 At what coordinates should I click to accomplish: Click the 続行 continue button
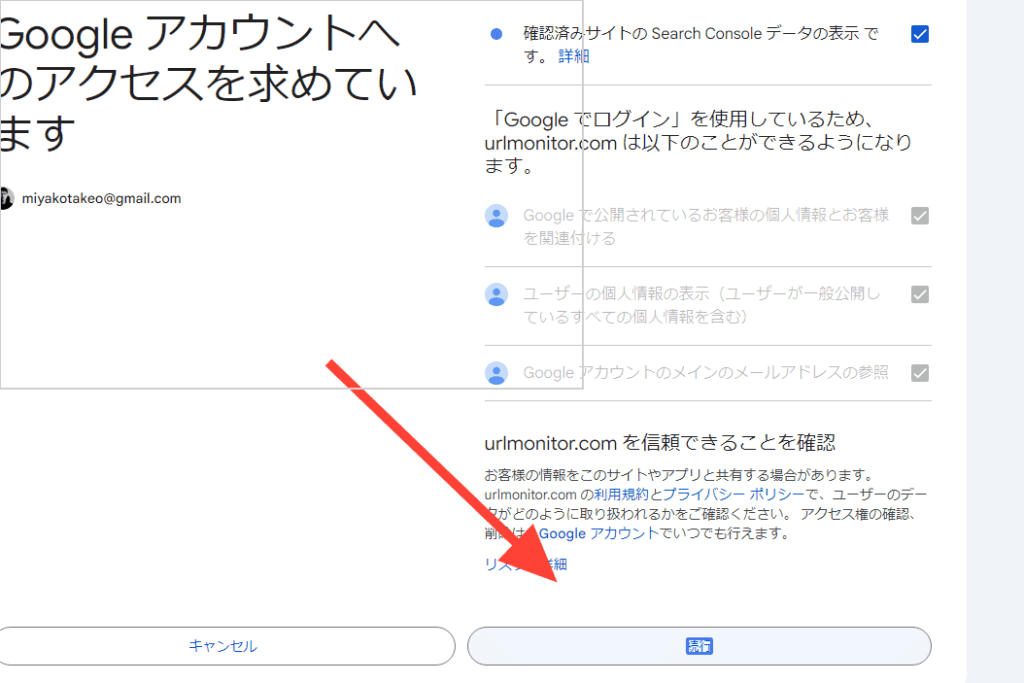699,646
